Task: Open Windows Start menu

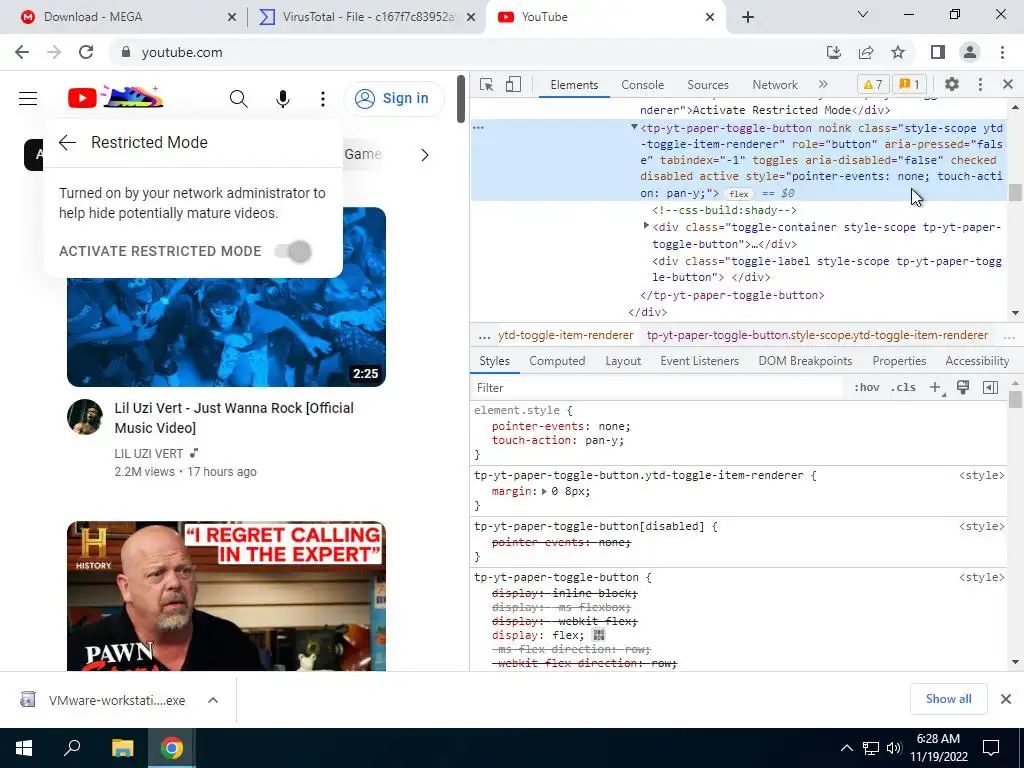Action: tap(24, 748)
